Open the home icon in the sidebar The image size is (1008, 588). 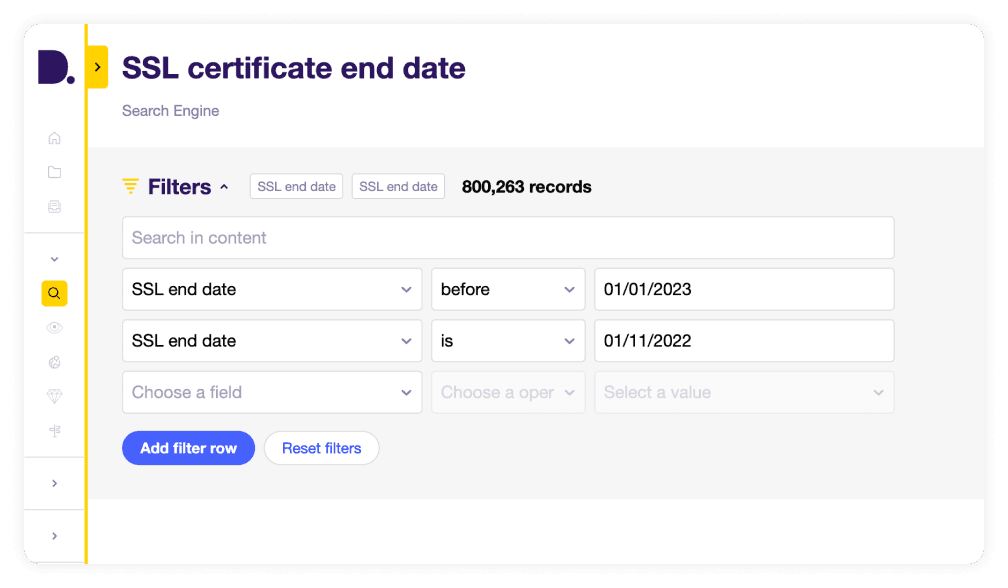point(55,138)
